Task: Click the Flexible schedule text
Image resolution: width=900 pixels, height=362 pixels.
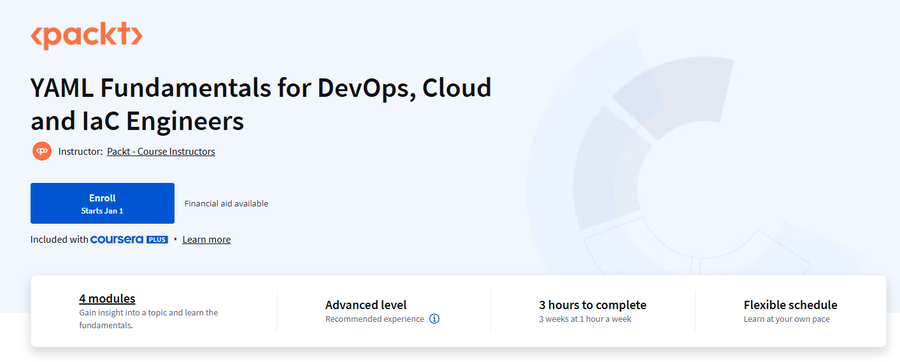Action: [x=790, y=305]
